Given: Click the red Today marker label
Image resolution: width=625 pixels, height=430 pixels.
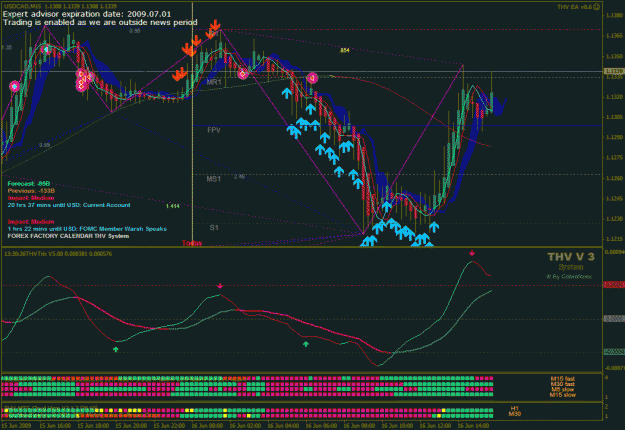Looking at the screenshot, I should click(192, 243).
